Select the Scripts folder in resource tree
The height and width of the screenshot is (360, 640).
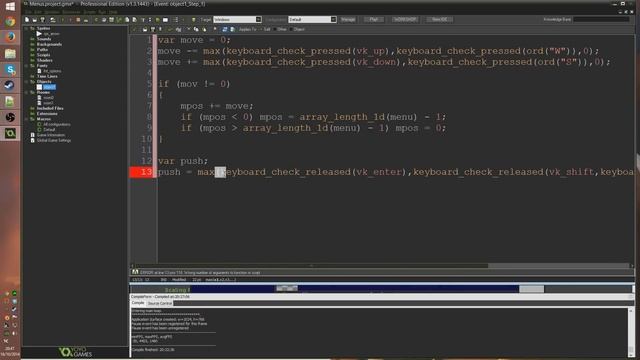click(43, 55)
